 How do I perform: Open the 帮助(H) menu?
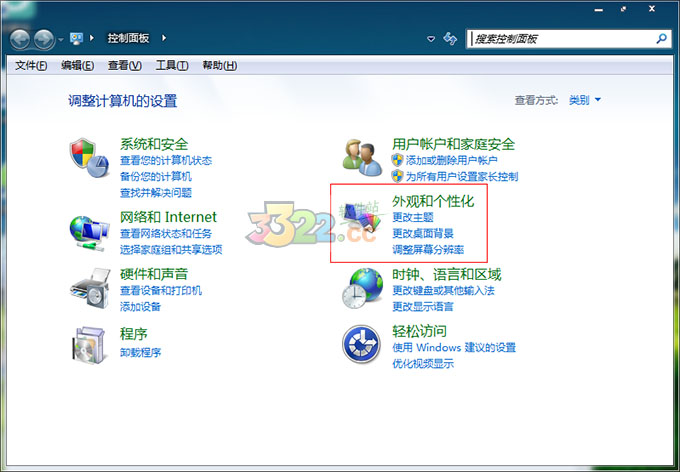click(219, 66)
